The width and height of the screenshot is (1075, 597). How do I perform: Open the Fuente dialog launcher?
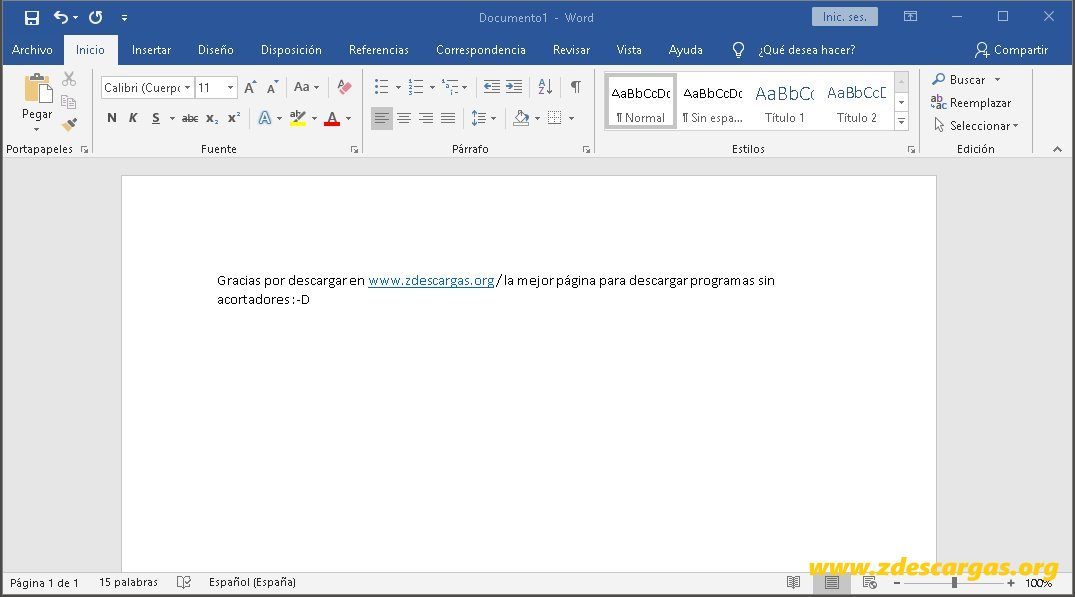click(x=354, y=149)
